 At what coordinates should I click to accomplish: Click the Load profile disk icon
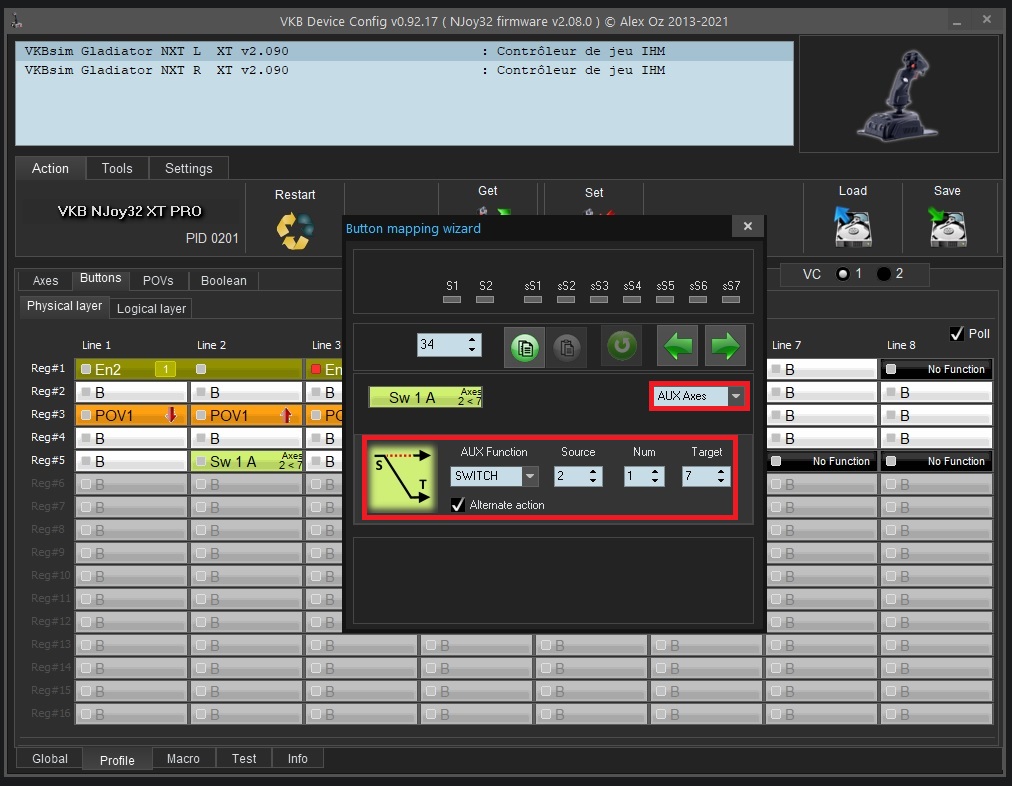853,227
